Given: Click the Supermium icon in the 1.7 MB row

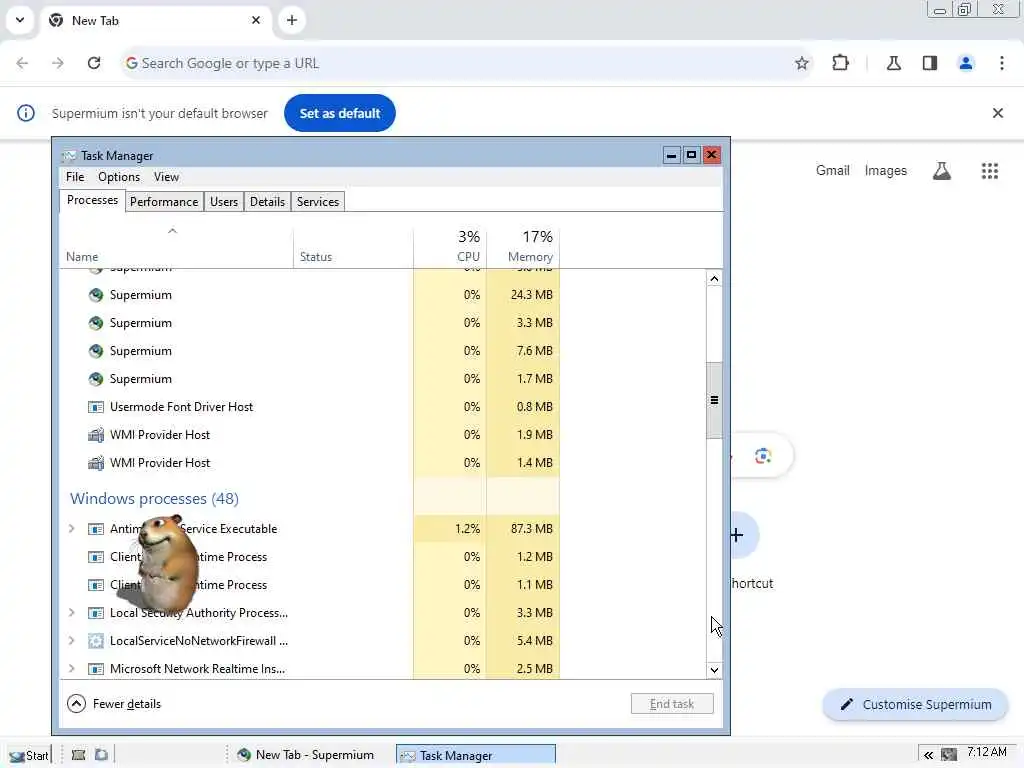Looking at the screenshot, I should (x=96, y=379).
